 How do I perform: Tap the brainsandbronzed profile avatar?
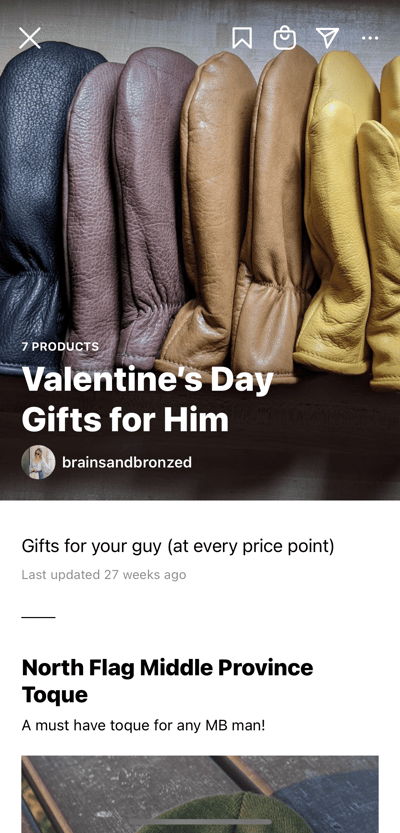click(x=38, y=462)
